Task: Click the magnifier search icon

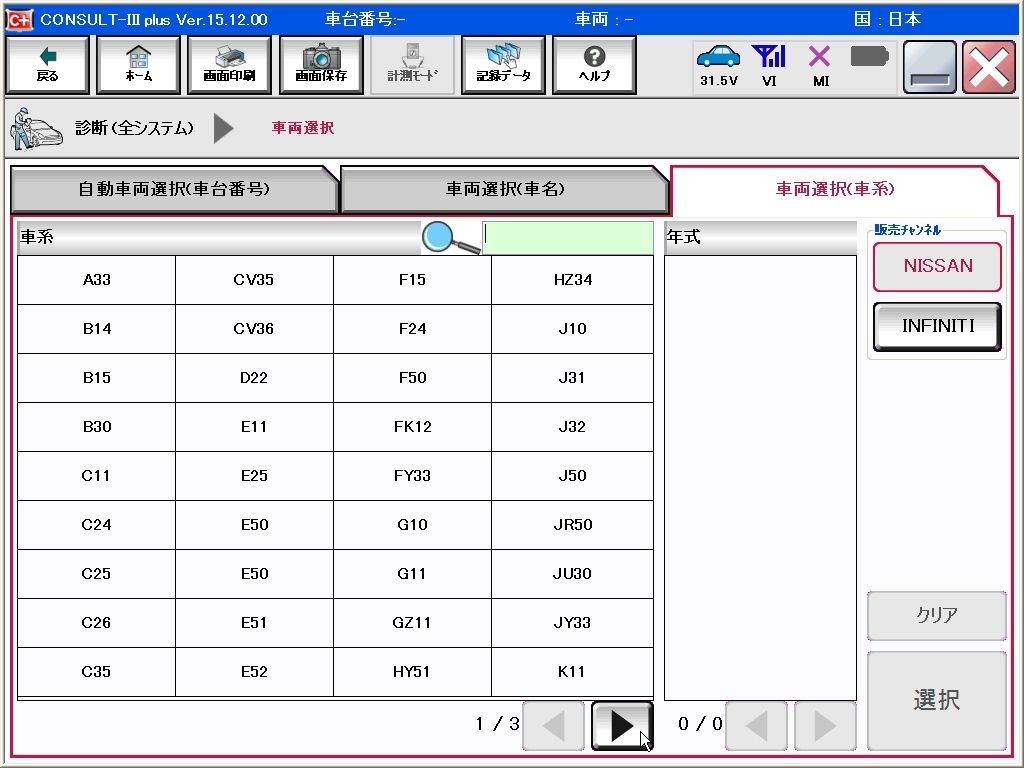Action: click(438, 236)
